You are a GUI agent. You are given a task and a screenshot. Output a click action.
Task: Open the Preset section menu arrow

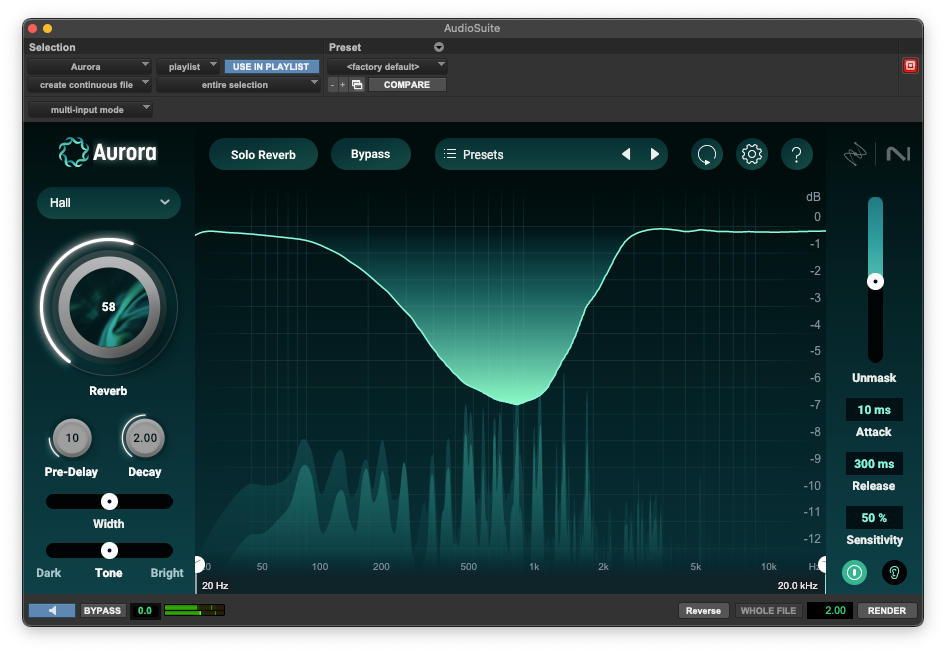pyautogui.click(x=438, y=47)
